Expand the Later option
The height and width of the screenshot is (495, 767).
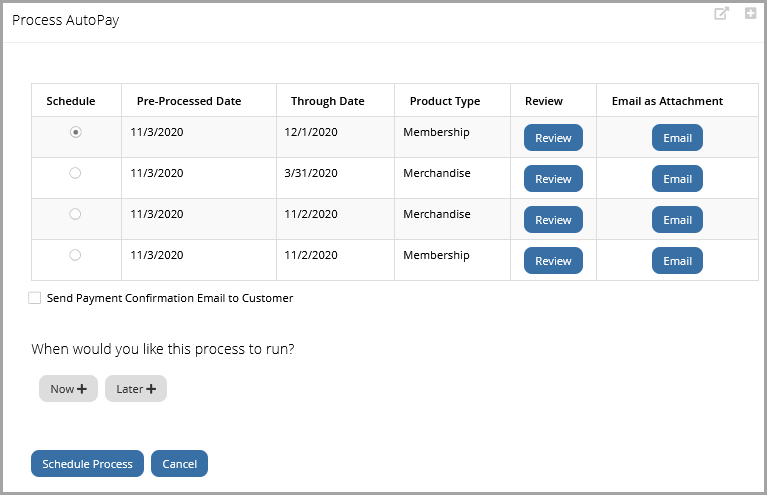136,389
